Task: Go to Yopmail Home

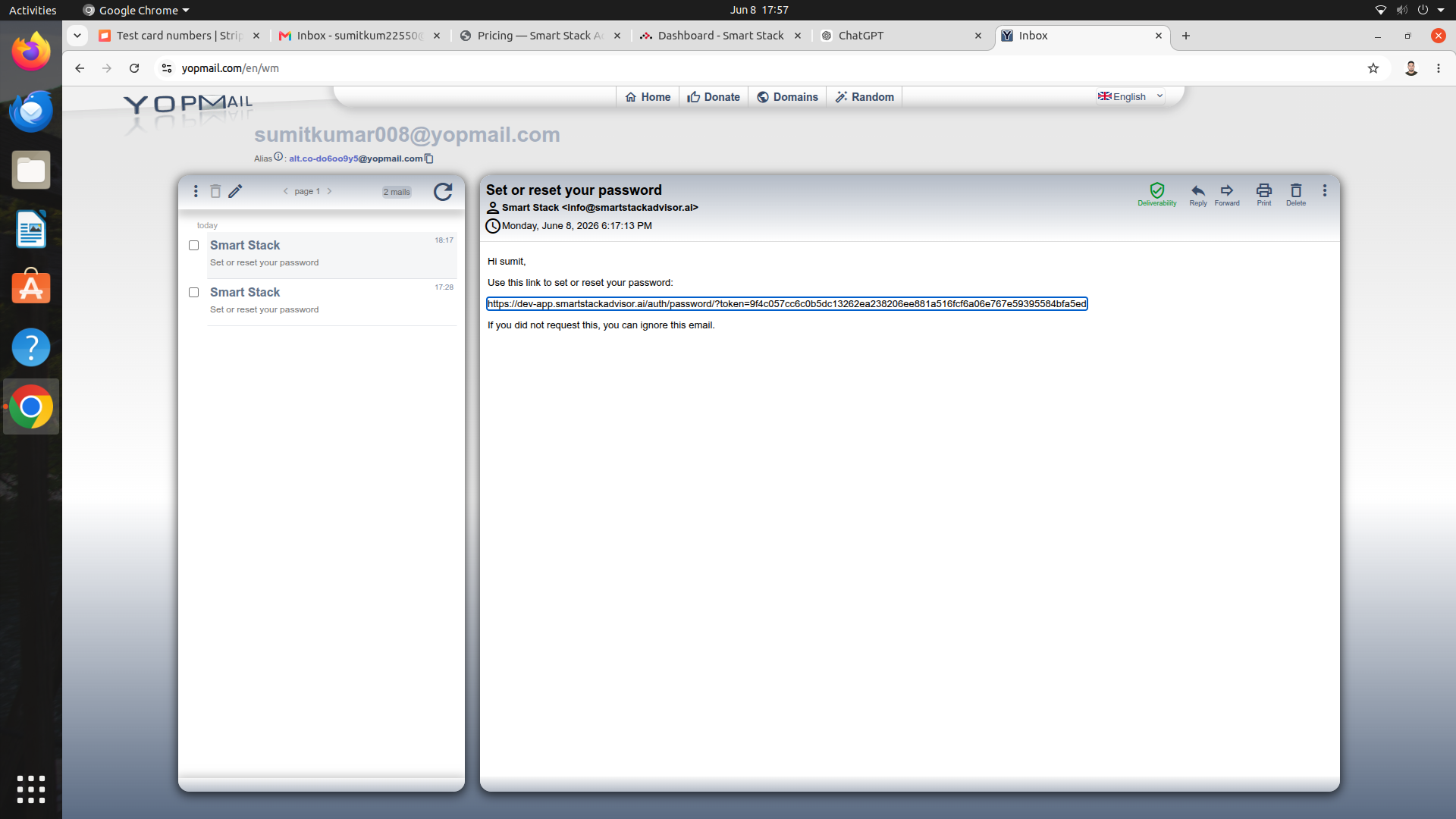Action: point(648,97)
